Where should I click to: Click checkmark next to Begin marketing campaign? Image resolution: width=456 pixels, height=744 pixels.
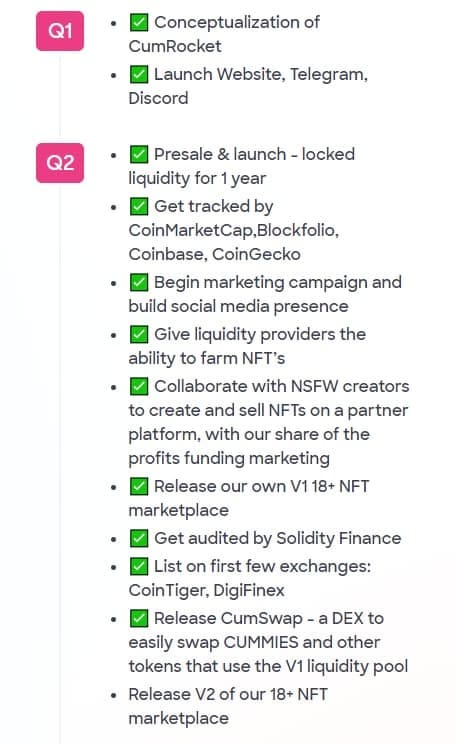139,282
